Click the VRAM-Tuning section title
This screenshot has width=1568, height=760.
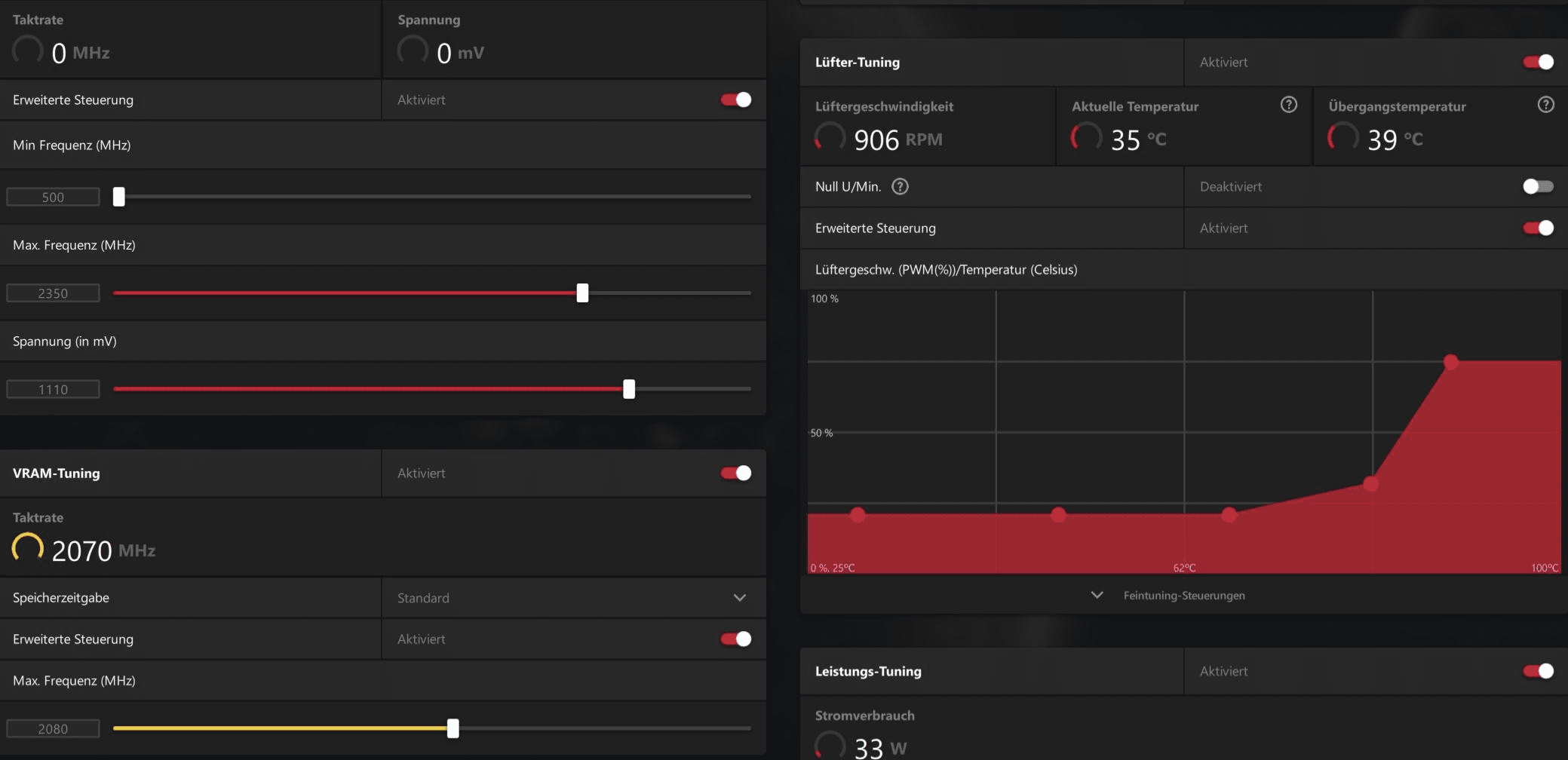[x=57, y=473]
